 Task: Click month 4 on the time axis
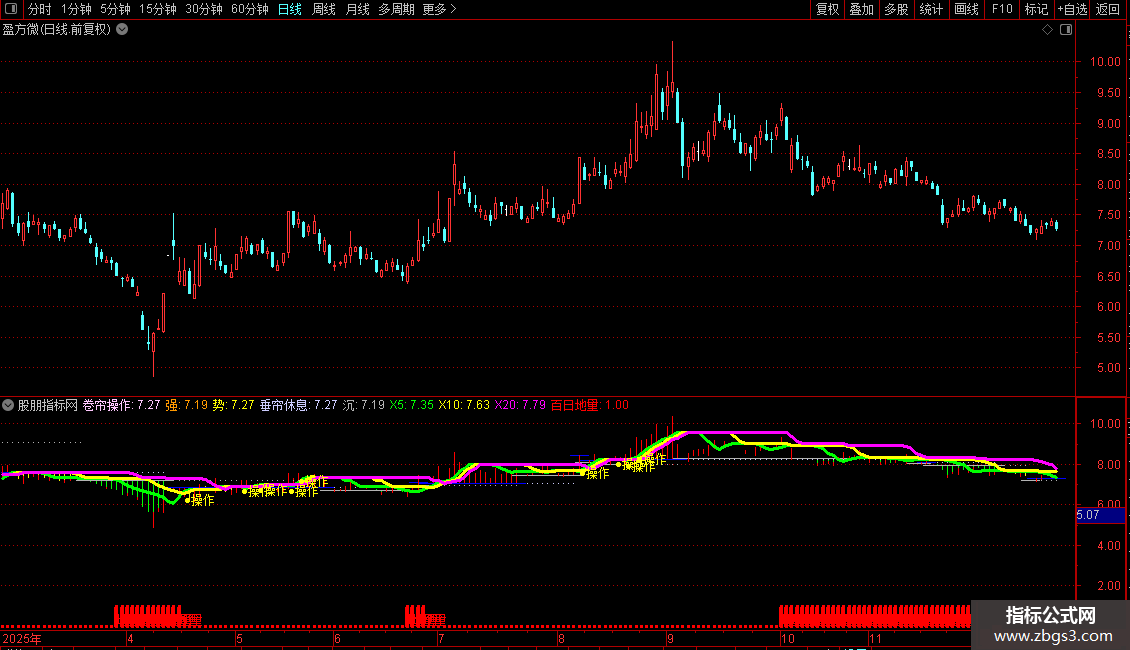[x=130, y=638]
